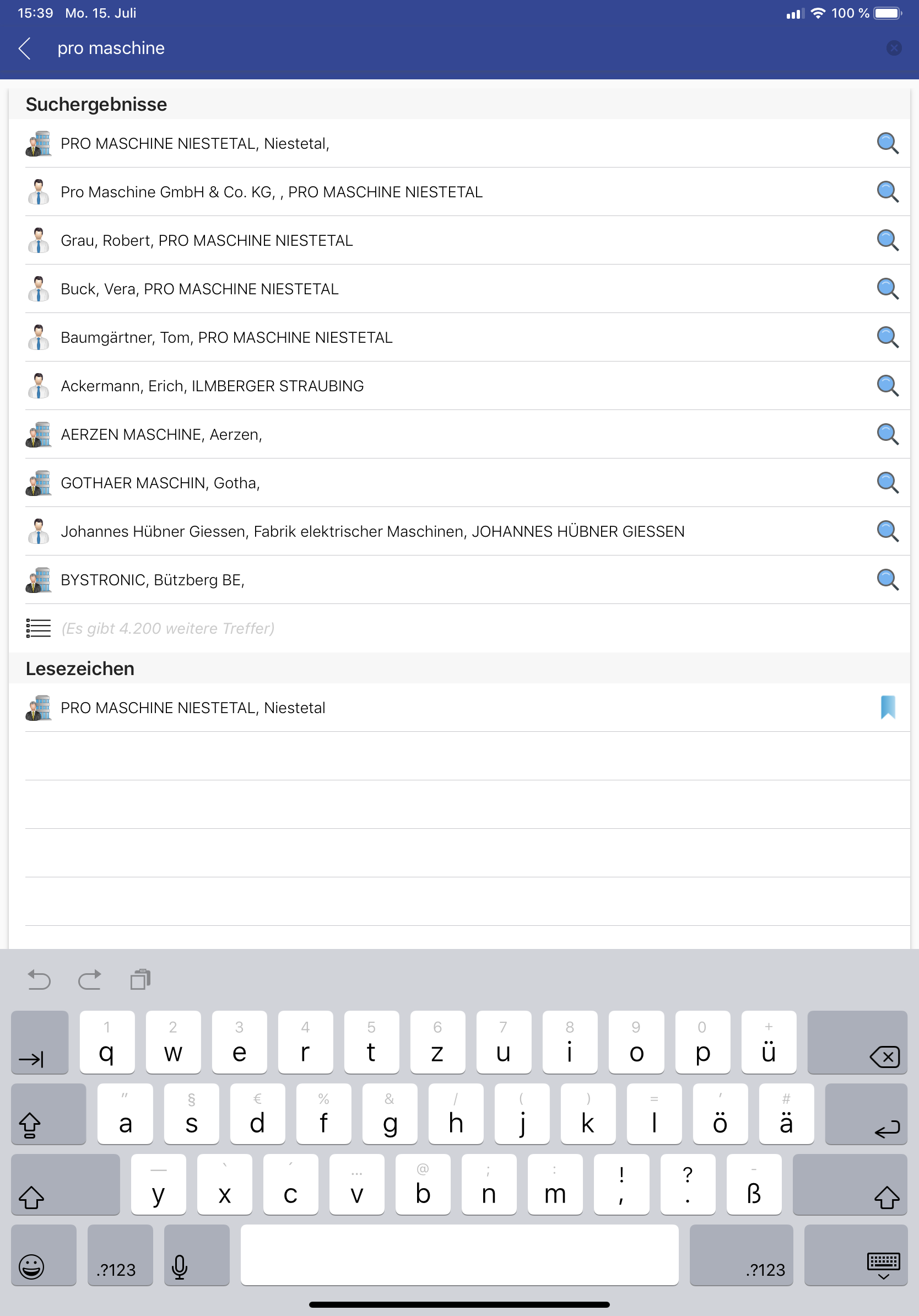Tap the list icon beside weitere Treffer
Viewport: 919px width, 1316px height.
coord(39,628)
